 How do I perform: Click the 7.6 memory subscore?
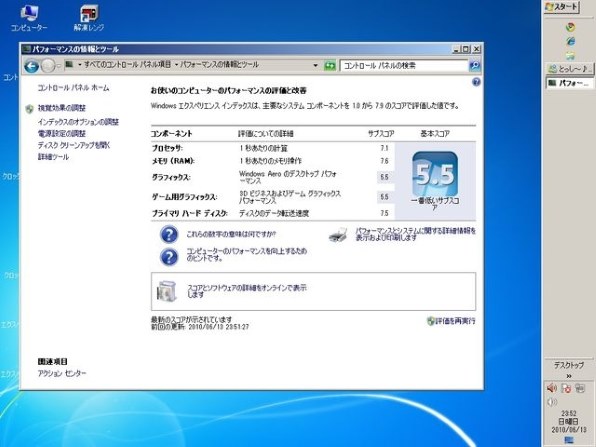point(384,161)
